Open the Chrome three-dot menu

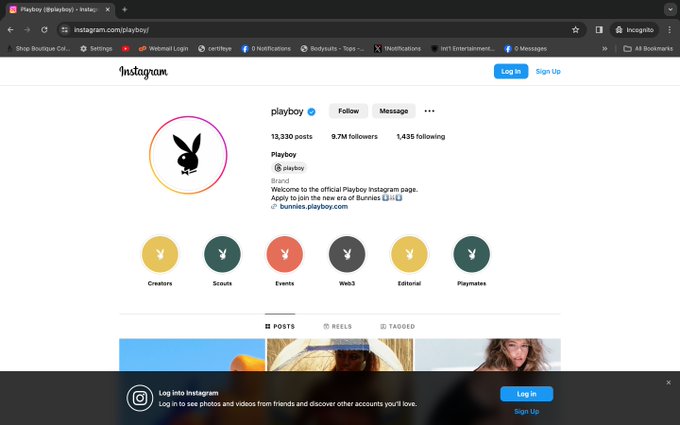670,30
